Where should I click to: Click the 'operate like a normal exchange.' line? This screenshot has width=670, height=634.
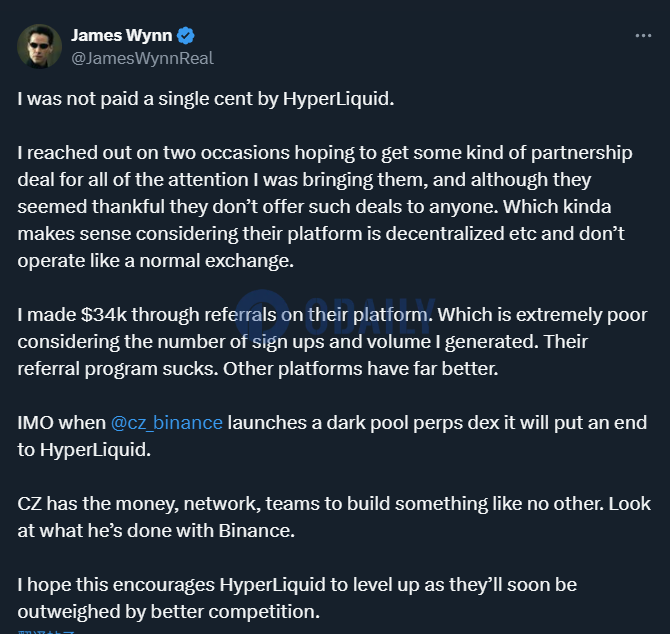156,261
